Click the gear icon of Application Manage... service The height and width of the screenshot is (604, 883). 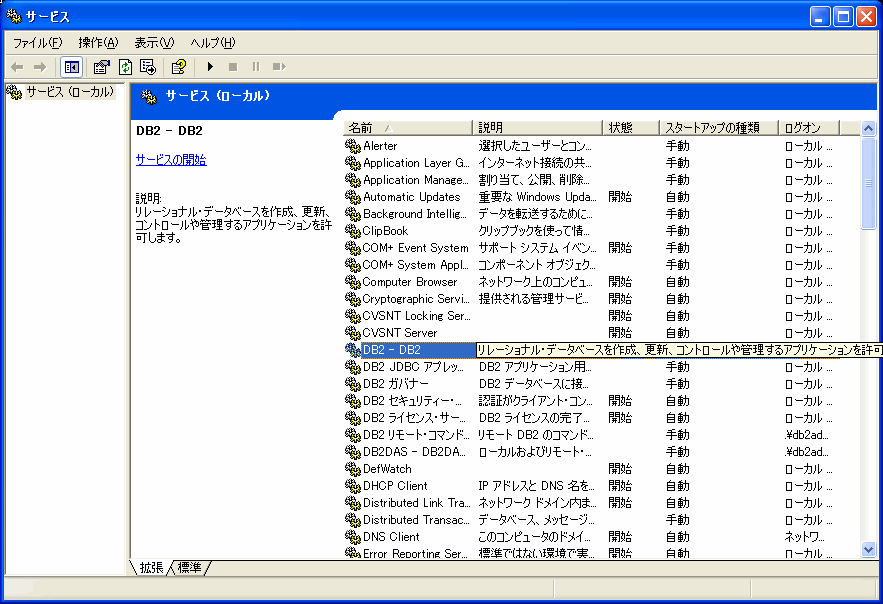353,180
